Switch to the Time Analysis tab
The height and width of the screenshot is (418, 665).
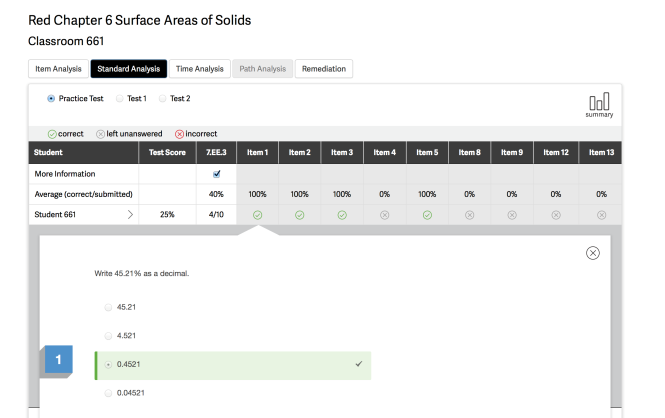(200, 69)
